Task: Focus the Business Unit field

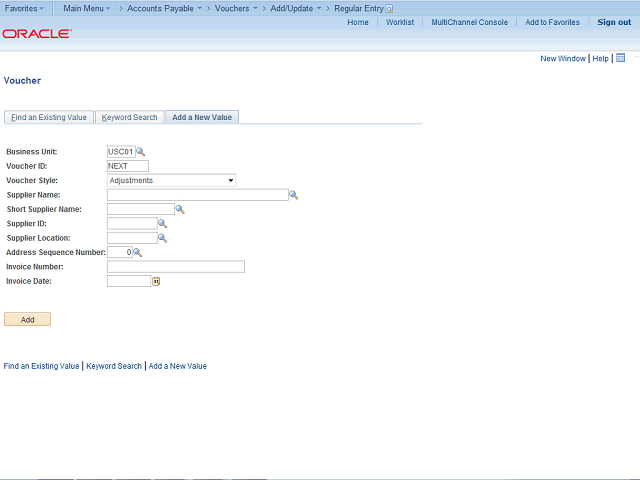Action: click(121, 152)
